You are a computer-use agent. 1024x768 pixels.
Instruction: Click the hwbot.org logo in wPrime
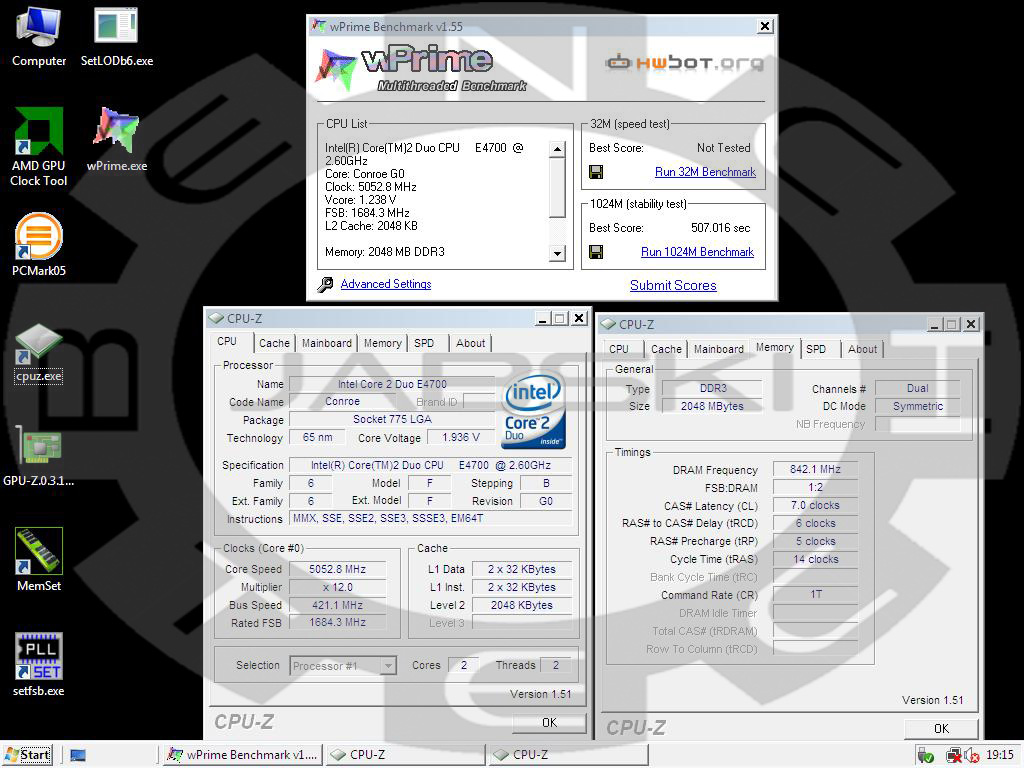click(x=684, y=63)
